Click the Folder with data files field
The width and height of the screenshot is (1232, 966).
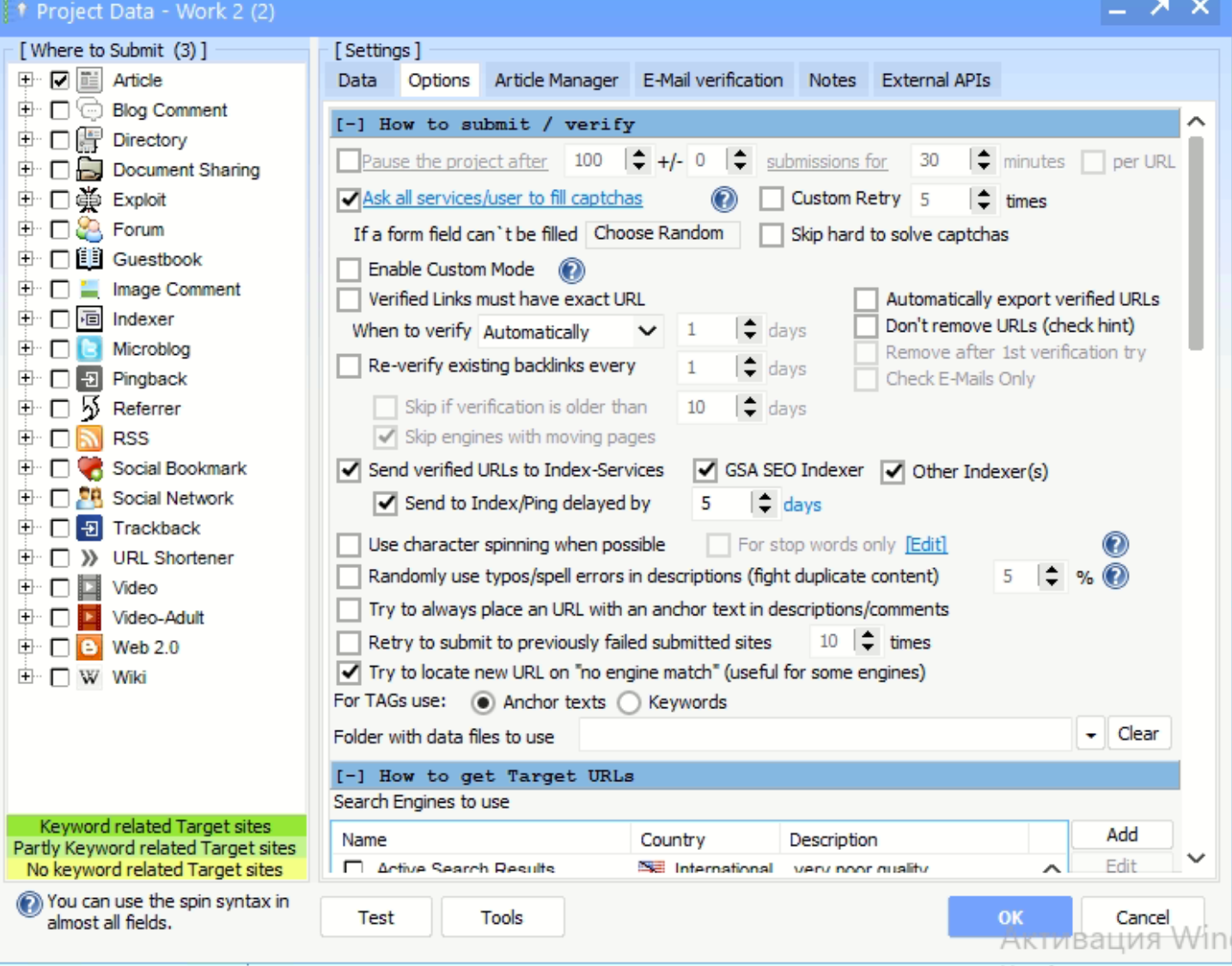coord(826,735)
